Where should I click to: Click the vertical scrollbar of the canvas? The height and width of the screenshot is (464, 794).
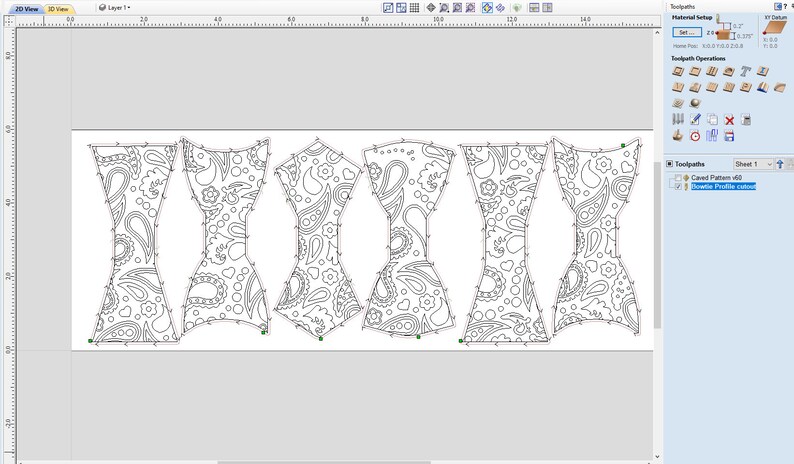pyautogui.click(x=657, y=243)
